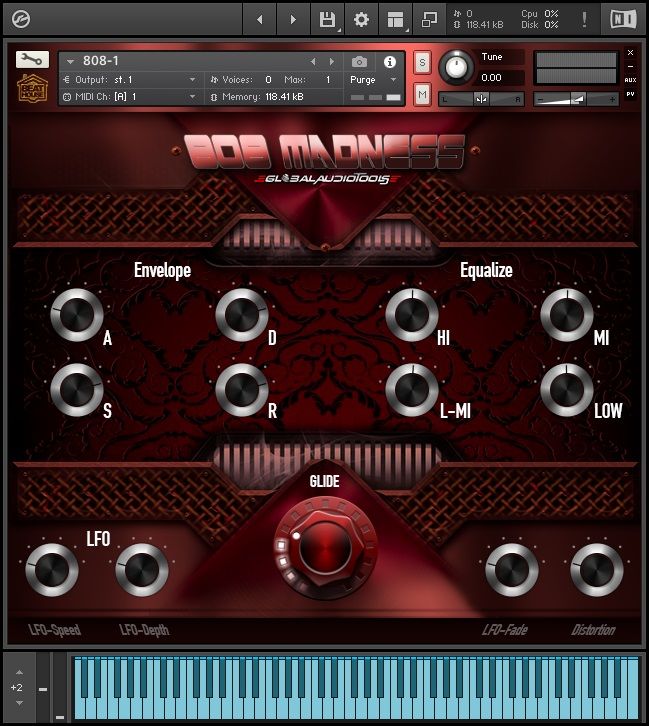Click the Distortion knob
The width and height of the screenshot is (649, 726).
(x=596, y=570)
